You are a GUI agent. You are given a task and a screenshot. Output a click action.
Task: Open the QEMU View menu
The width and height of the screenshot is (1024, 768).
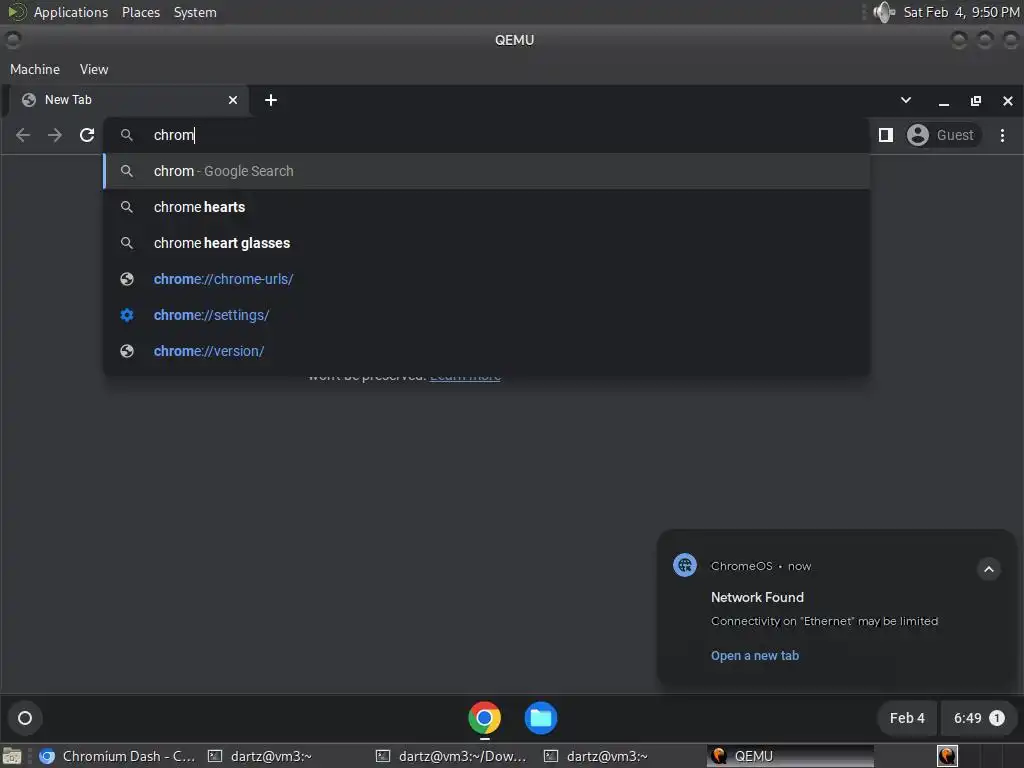click(94, 69)
